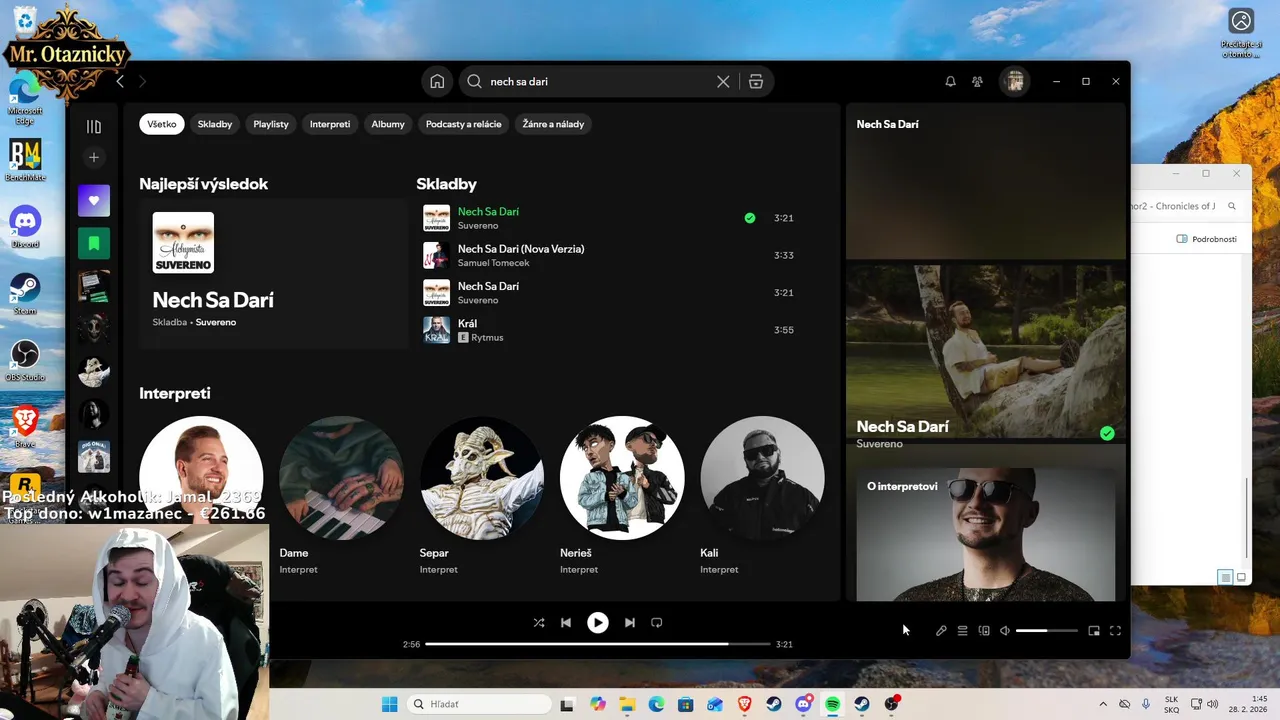
Task: Open Samuel Tomecek artist link
Action: click(x=494, y=263)
